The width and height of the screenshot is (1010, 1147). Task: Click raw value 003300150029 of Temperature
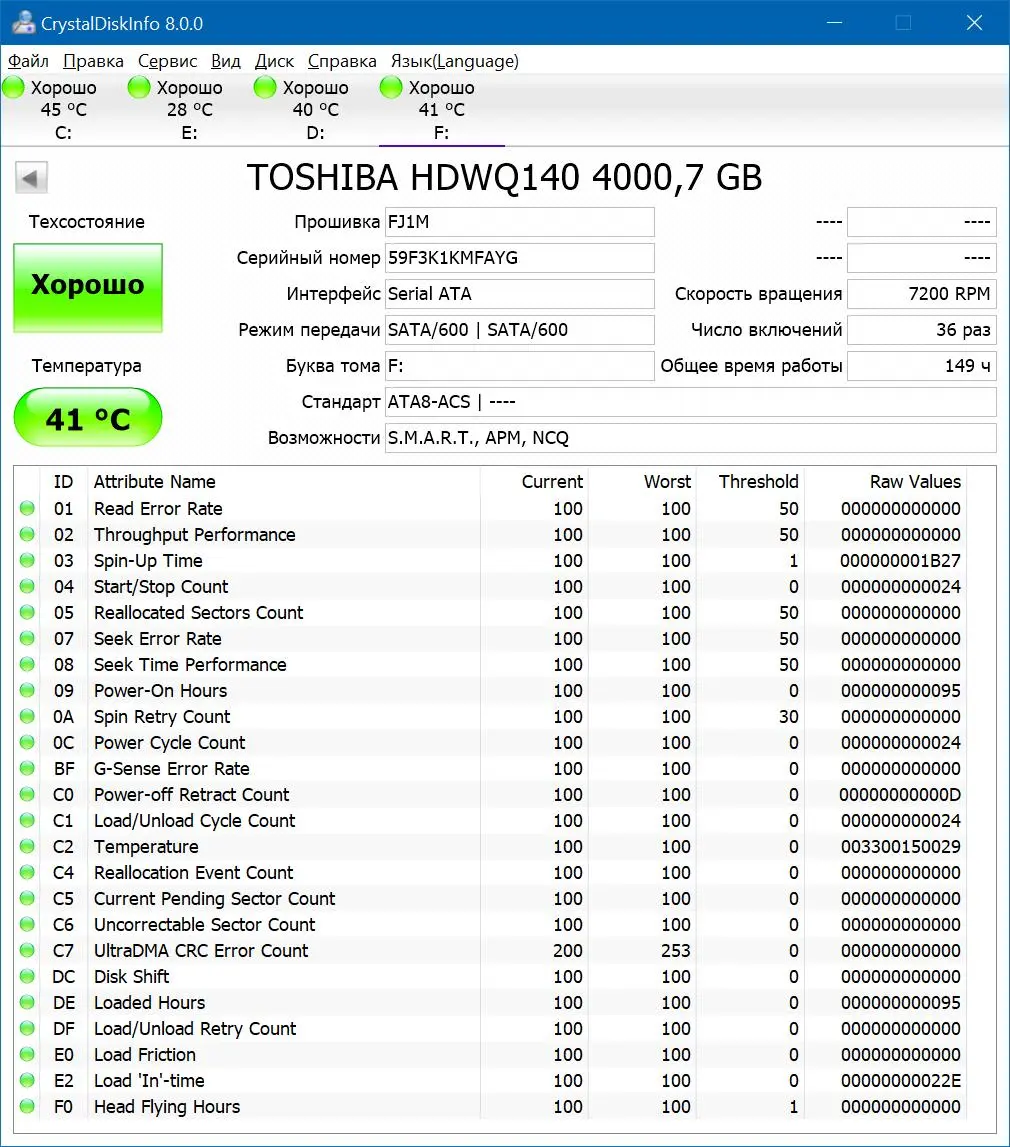click(900, 846)
